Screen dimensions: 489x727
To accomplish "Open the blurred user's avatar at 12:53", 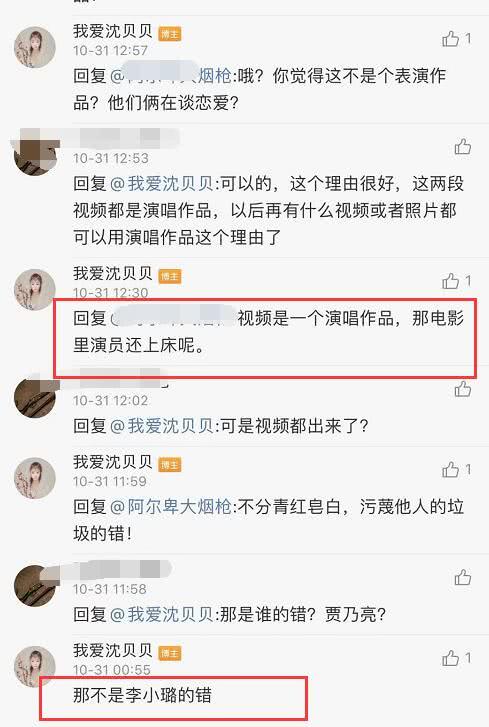I will tap(35, 155).
